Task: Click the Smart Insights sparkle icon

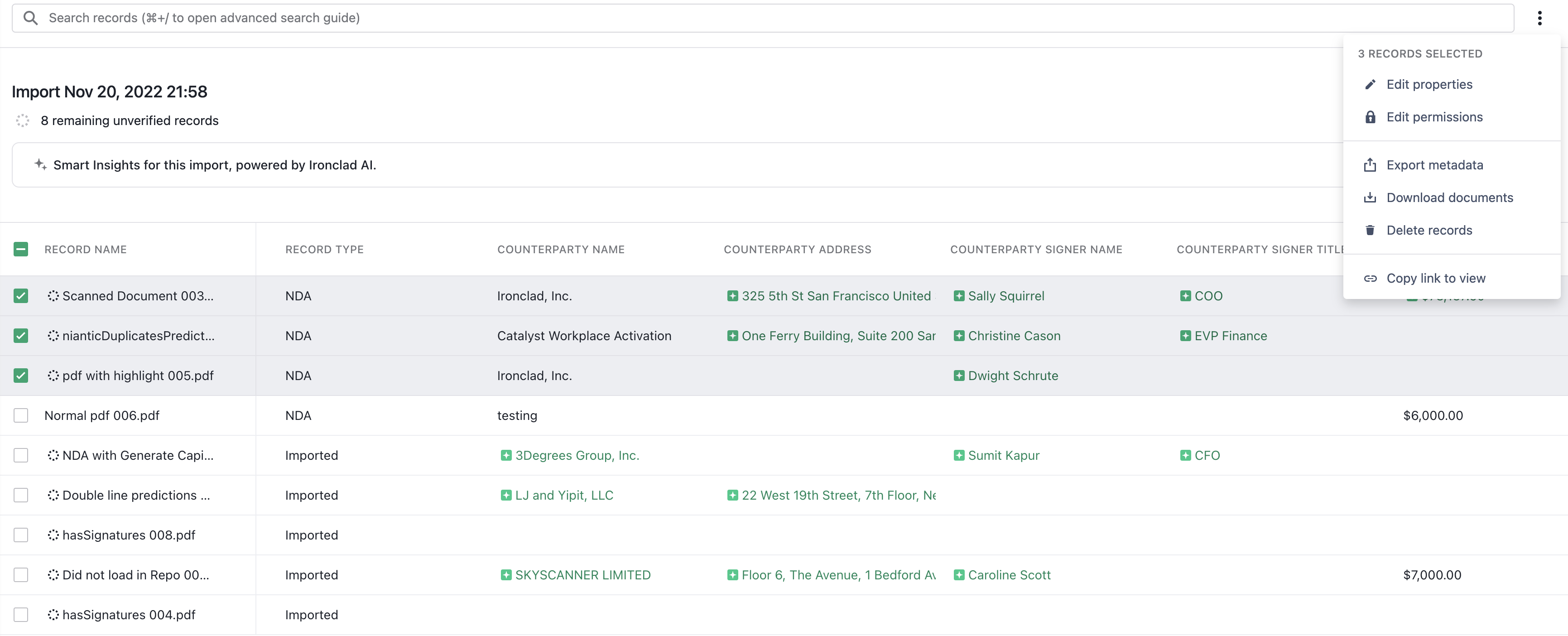Action: point(40,164)
